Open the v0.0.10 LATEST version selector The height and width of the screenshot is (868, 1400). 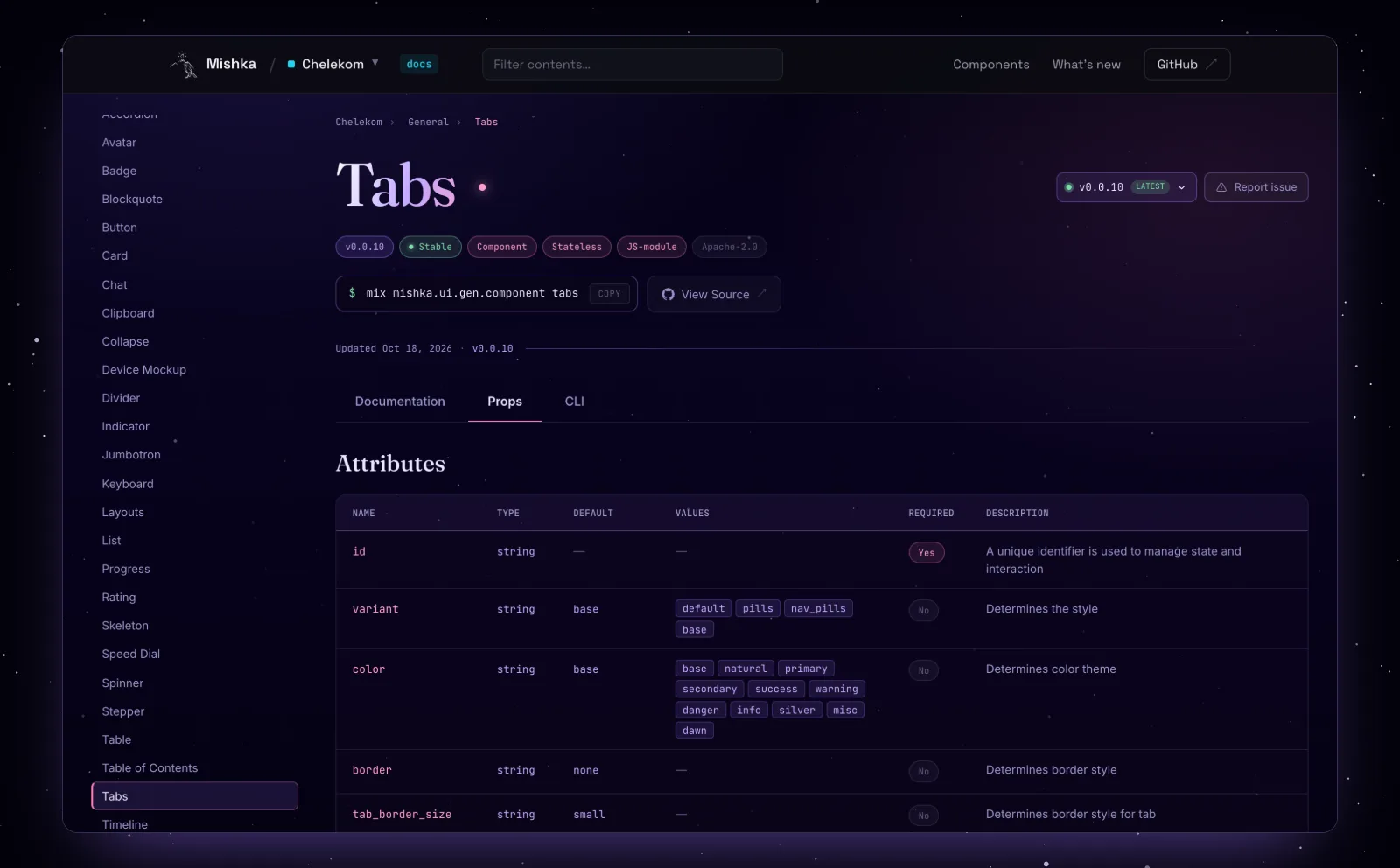(1126, 187)
